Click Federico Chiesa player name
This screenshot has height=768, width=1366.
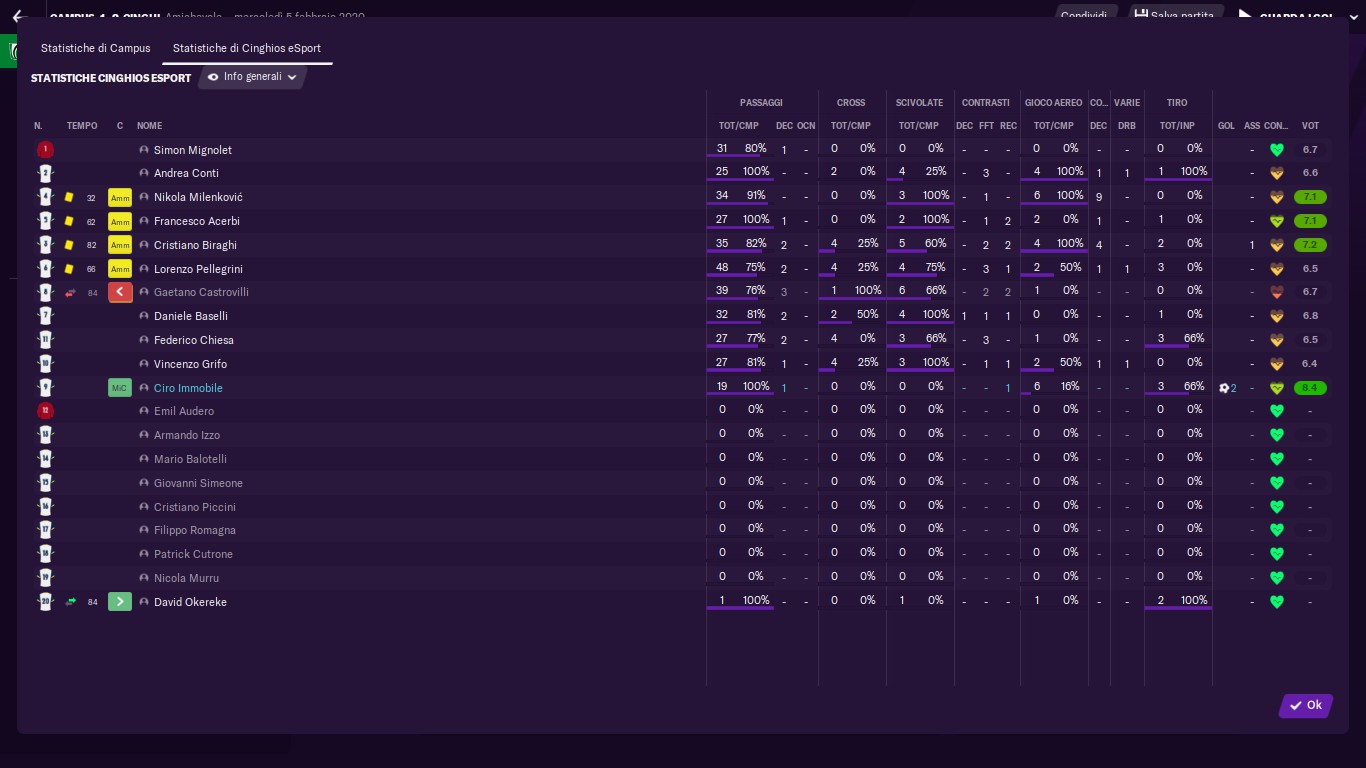point(193,340)
